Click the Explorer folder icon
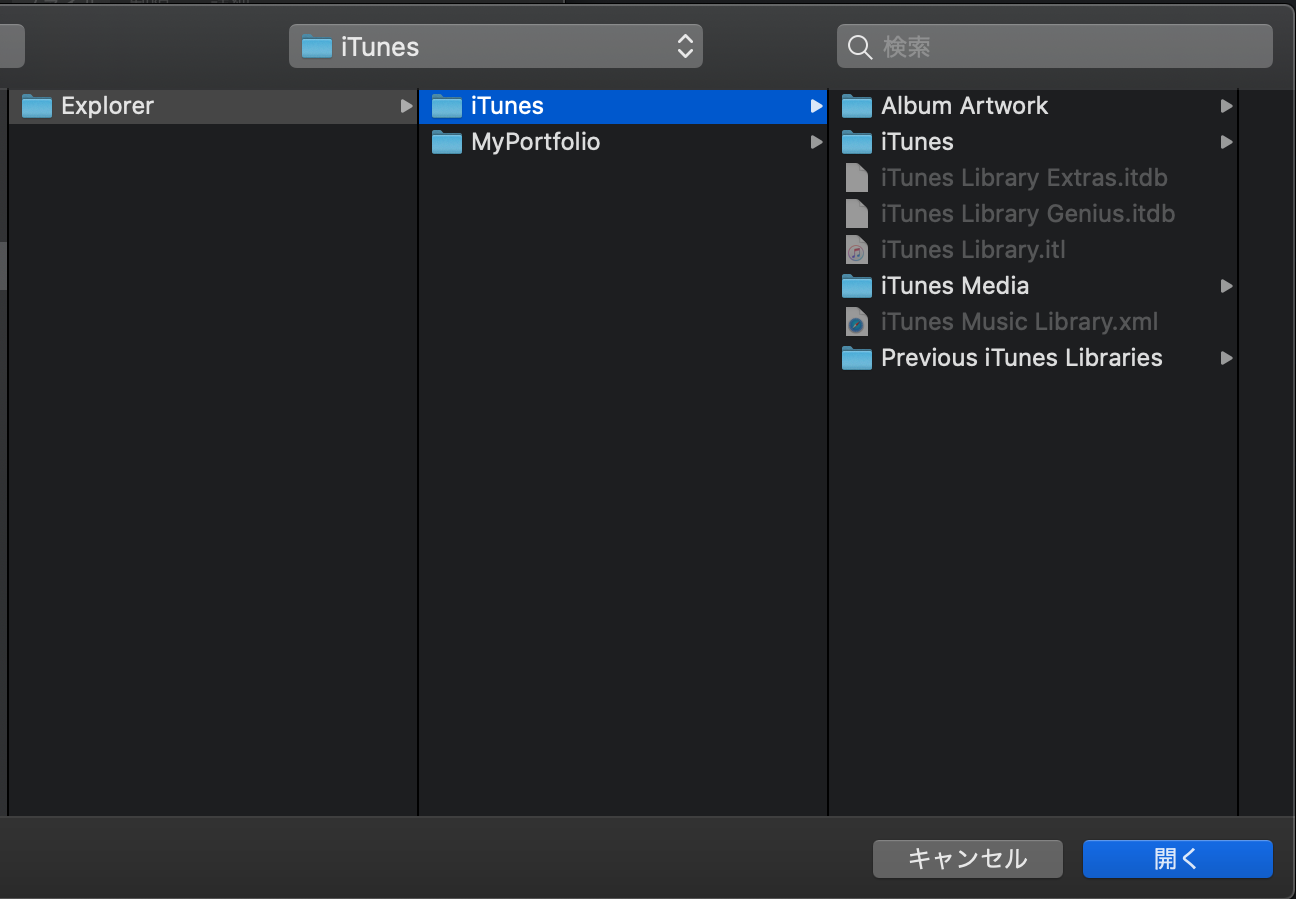 click(37, 106)
